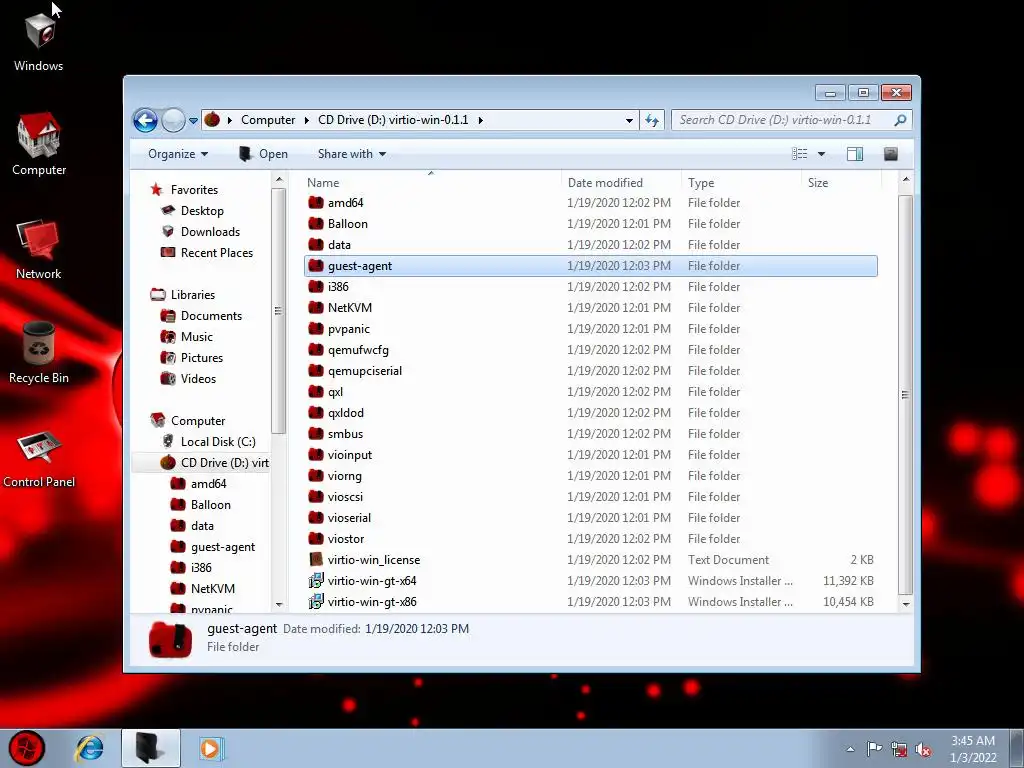Screen dimensions: 1024x768
Task: Select the amd64 folder in file list
Action: pyautogui.click(x=591, y=203)
